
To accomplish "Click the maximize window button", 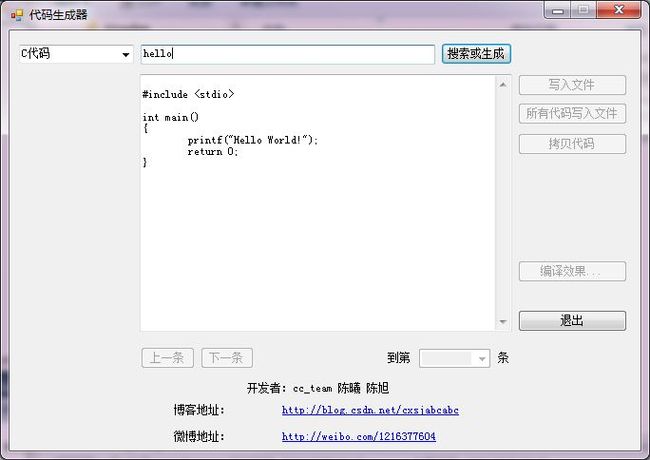I will coord(583,10).
